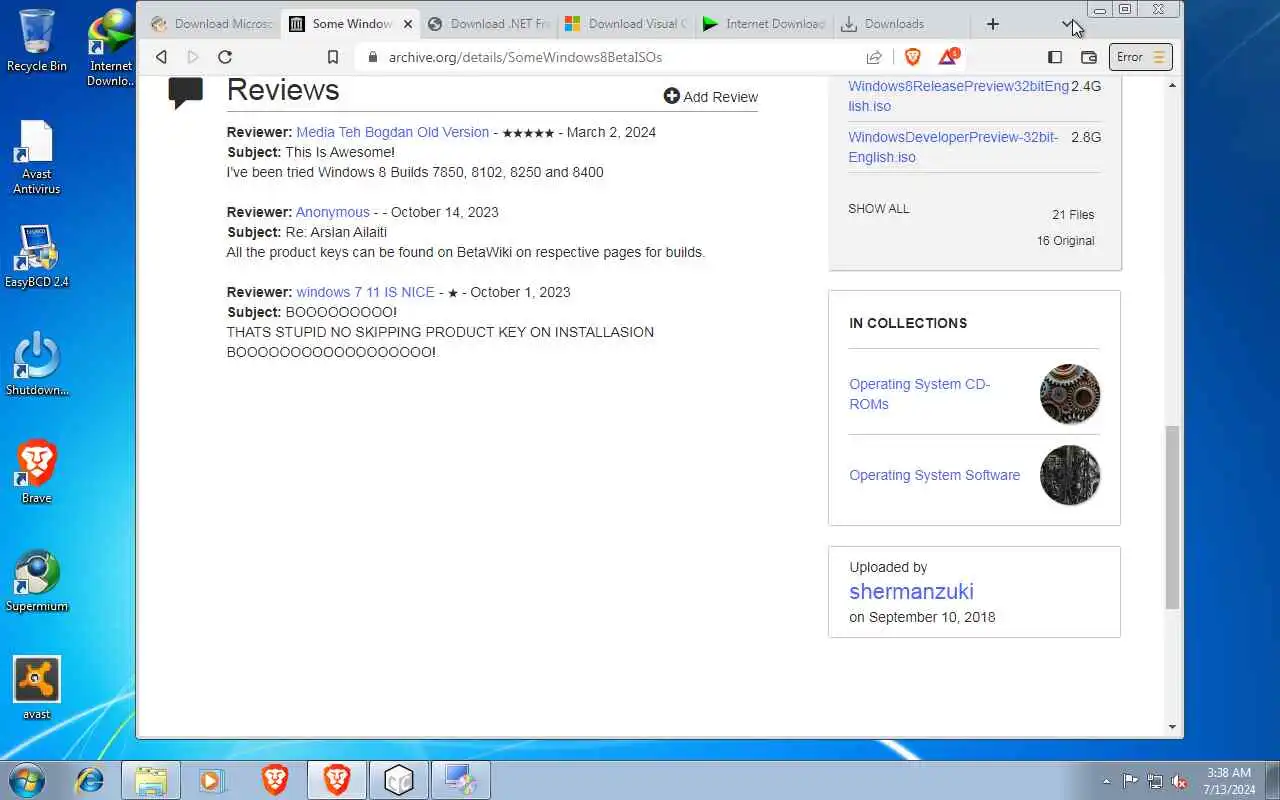This screenshot has width=1280, height=800.
Task: Open reviewer Media Teh Bogdan Old Version
Action: pos(392,132)
